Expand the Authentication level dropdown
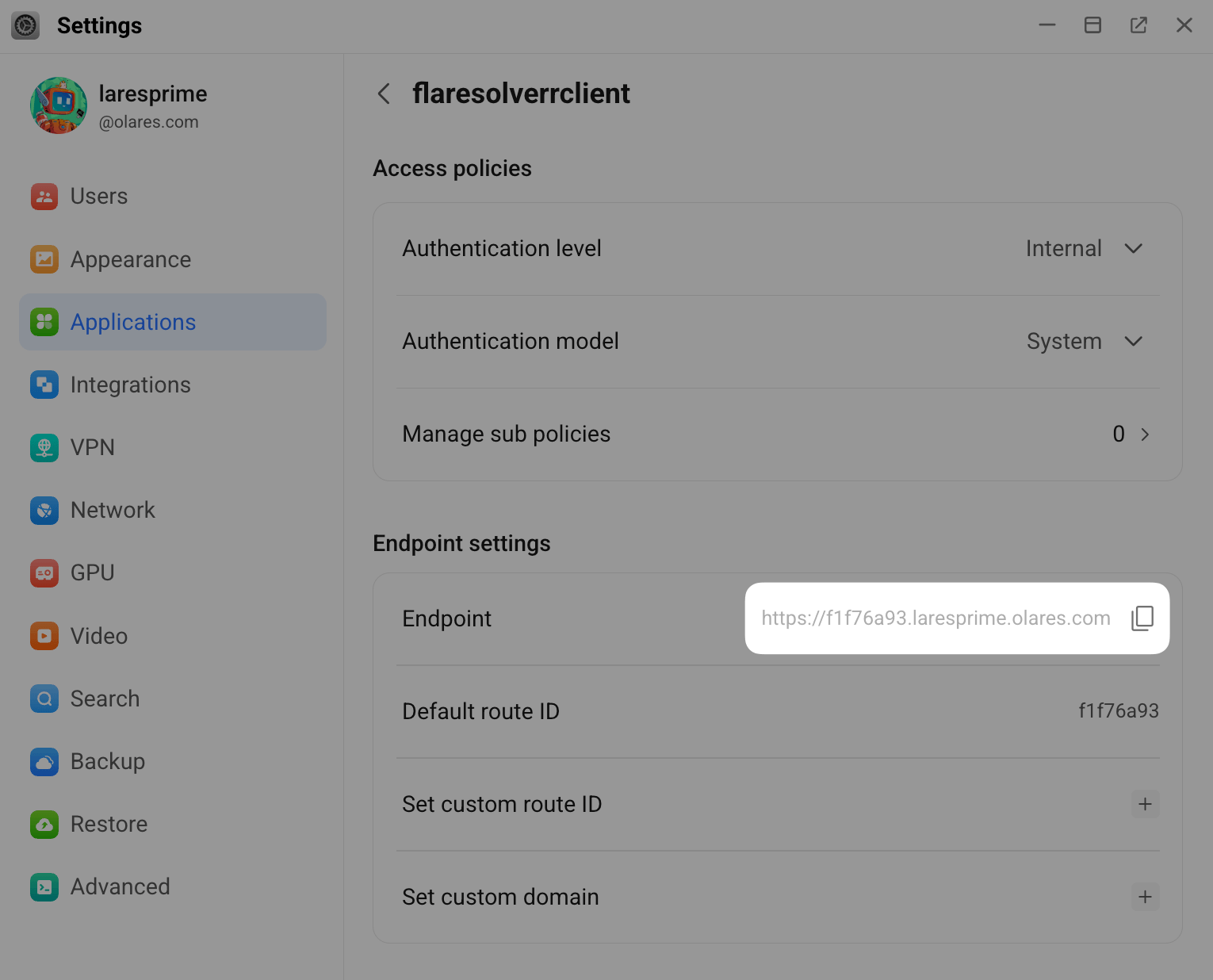This screenshot has width=1213, height=980. click(x=1133, y=249)
